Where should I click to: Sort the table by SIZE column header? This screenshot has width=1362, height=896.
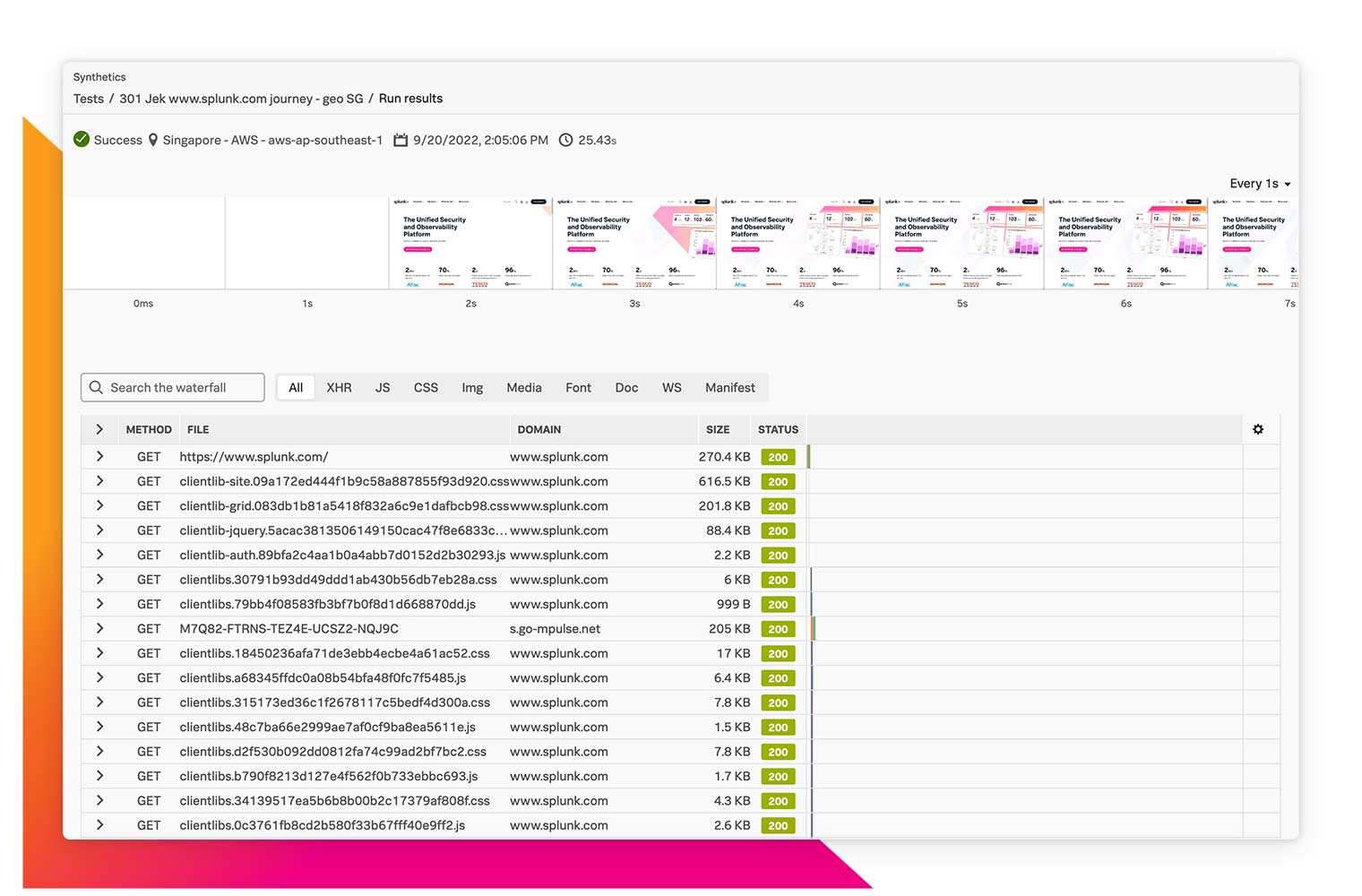point(717,429)
